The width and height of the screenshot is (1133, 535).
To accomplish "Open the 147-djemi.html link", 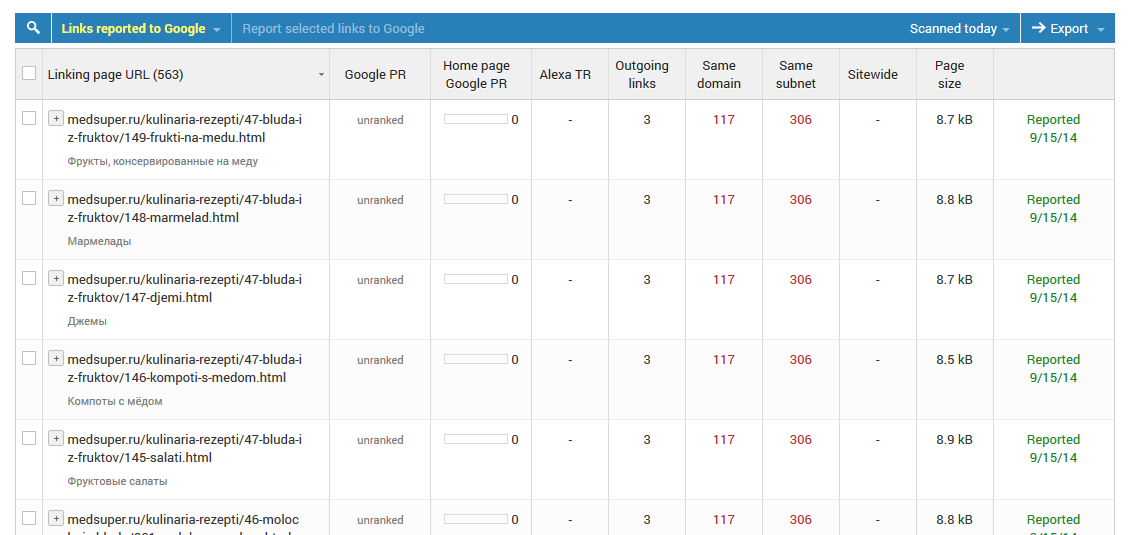I will pos(184,288).
